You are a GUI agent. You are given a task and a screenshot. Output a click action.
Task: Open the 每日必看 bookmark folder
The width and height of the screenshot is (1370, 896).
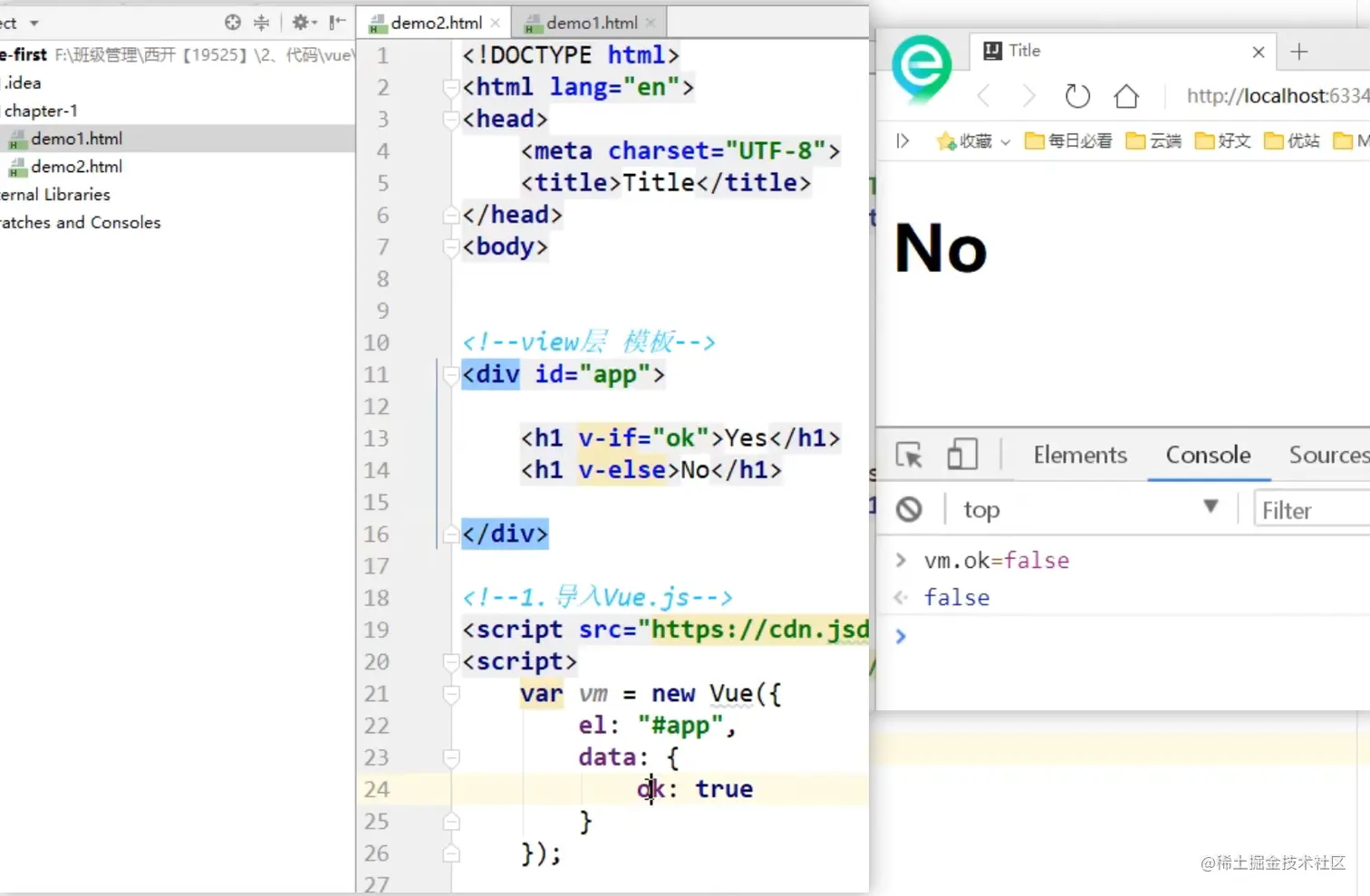(1068, 140)
